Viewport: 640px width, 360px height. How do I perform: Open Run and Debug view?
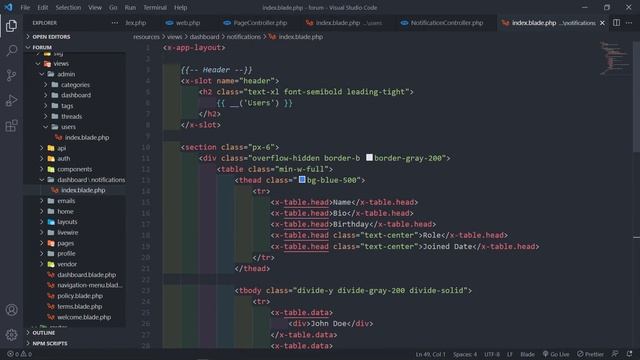(x=11, y=100)
